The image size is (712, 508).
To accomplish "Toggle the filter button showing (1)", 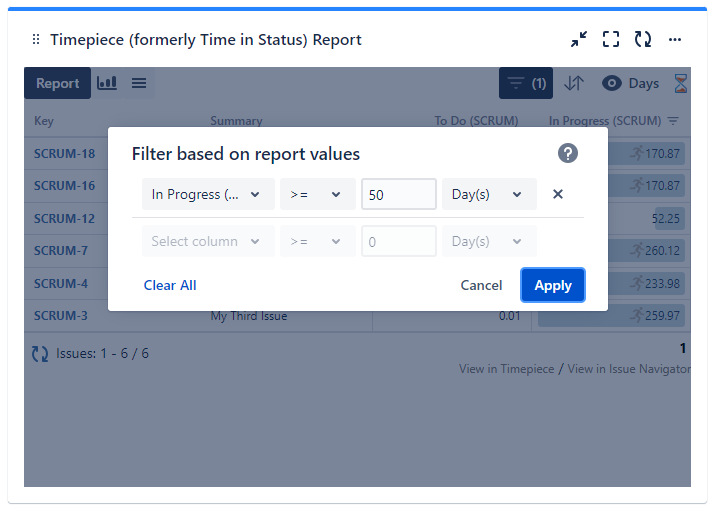I will (526, 83).
